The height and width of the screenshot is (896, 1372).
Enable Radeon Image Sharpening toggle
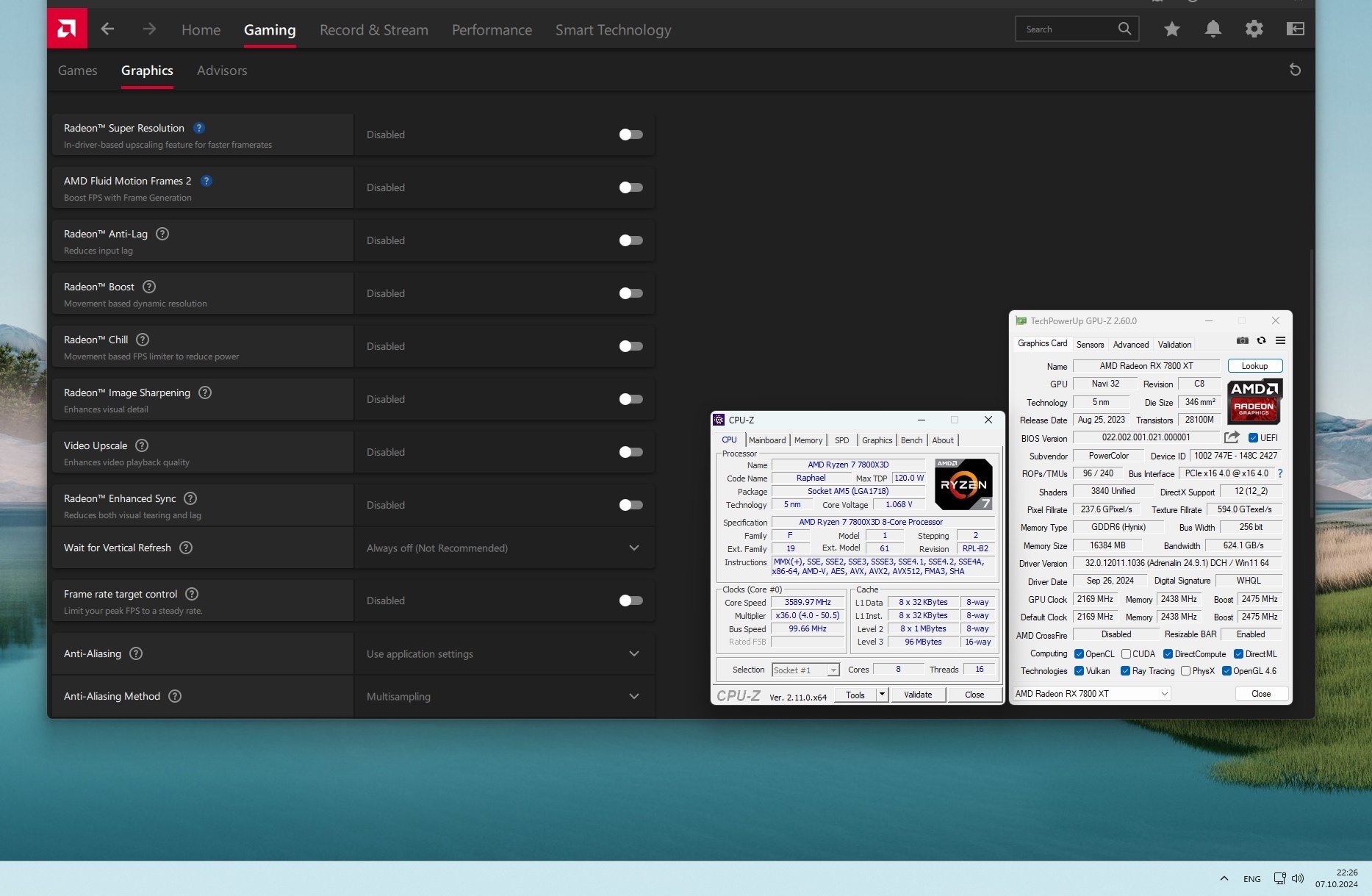(x=631, y=399)
